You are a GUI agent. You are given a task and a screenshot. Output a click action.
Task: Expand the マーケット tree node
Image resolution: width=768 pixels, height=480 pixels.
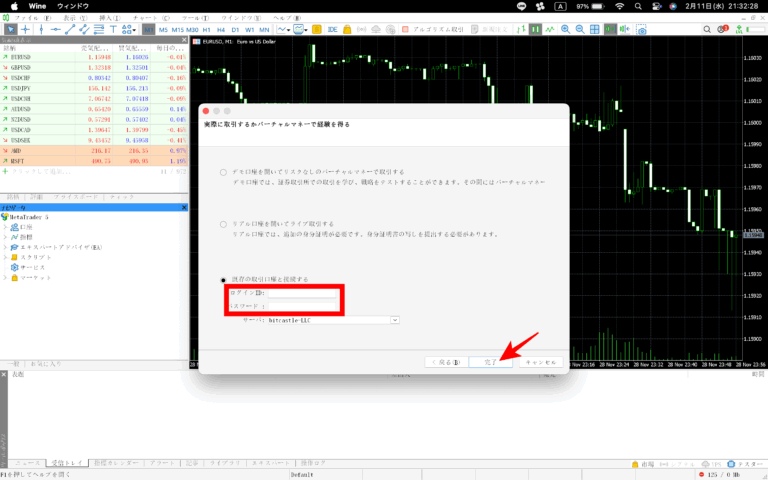coord(5,278)
